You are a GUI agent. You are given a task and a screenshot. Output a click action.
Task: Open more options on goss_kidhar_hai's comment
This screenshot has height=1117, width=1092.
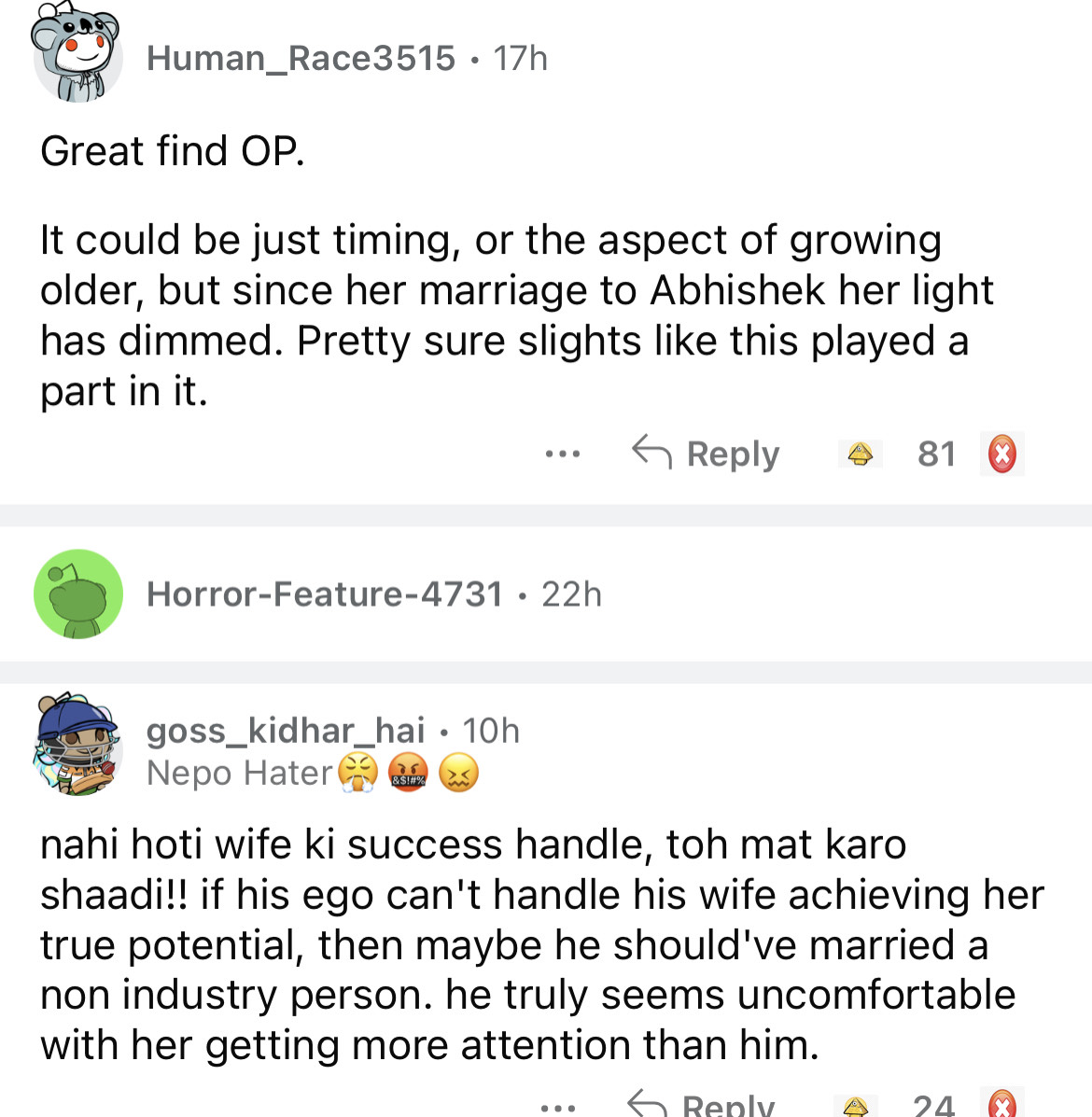(558, 1108)
